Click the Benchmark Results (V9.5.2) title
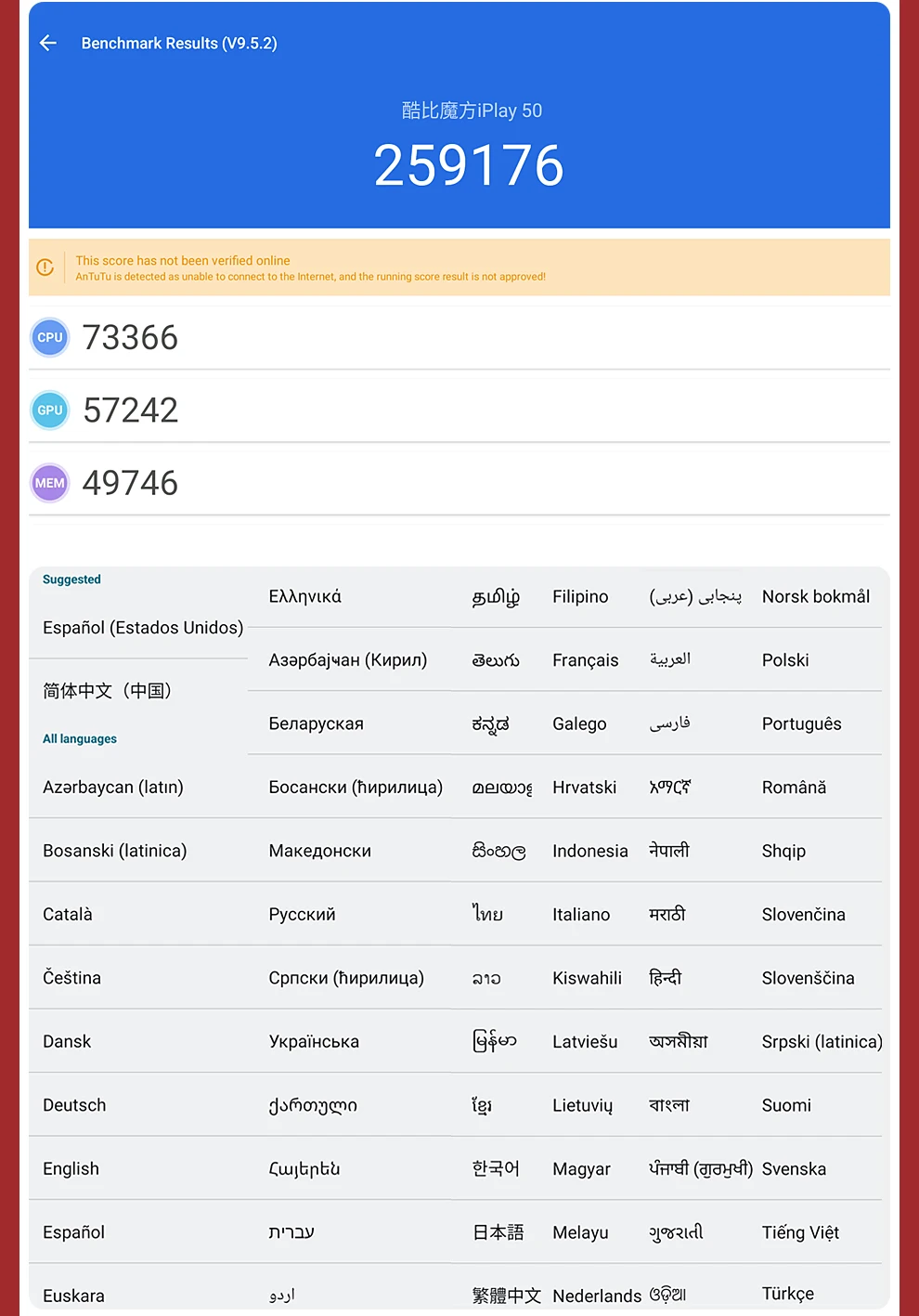 [179, 43]
